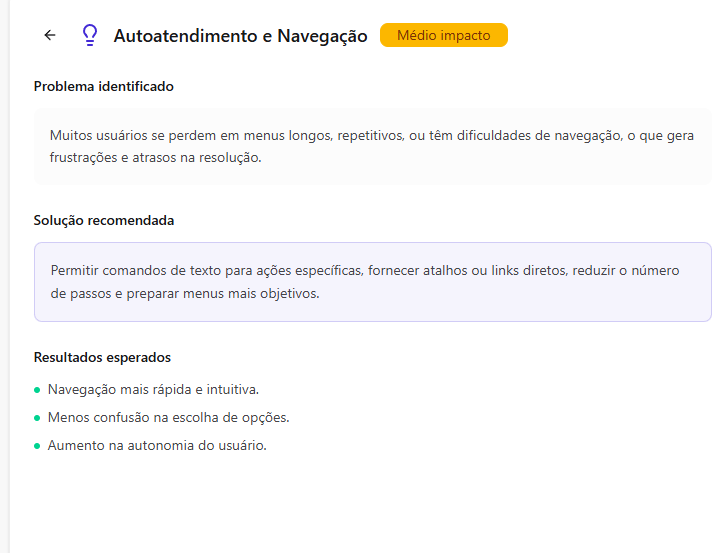Click the 'de passos e preparar menus' line
Image resolution: width=724 pixels, height=553 pixels.
(x=185, y=294)
